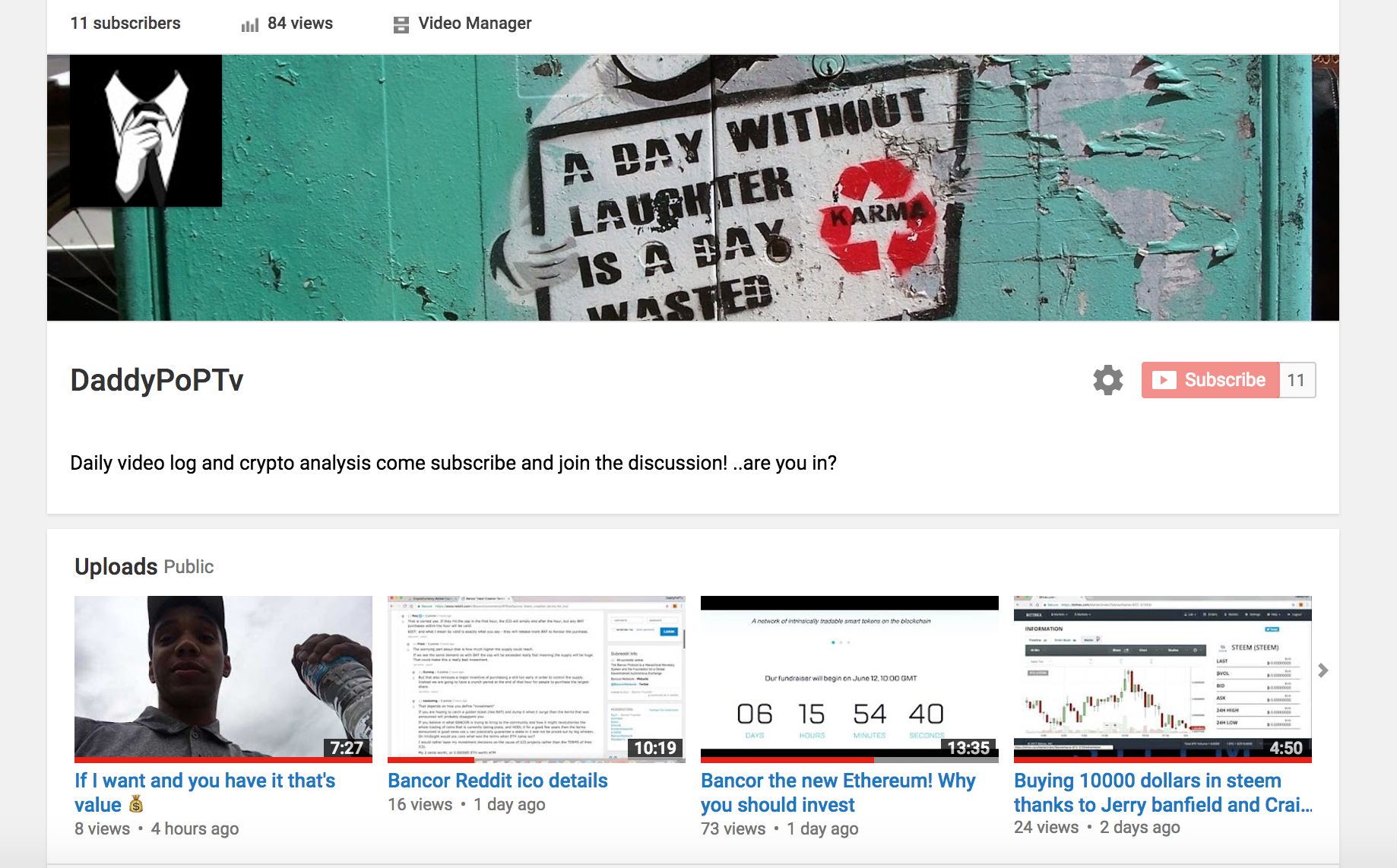Open the Bancor Reddit 10:19 video thumbnail
This screenshot has height=868, width=1397.
point(537,679)
